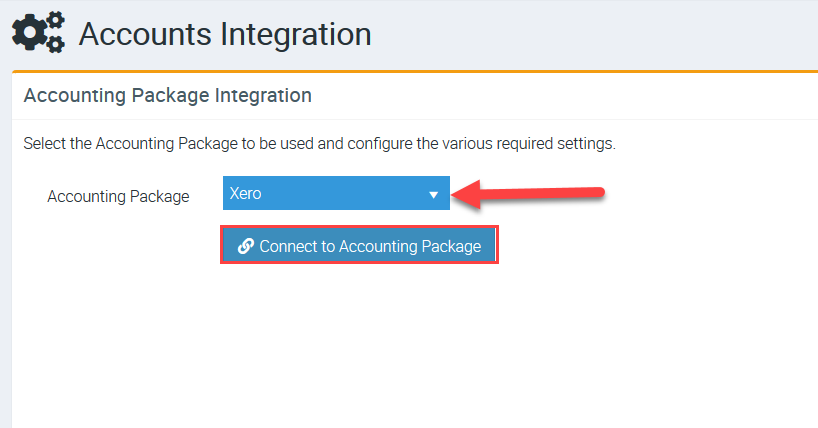The image size is (818, 428).
Task: Click the Accounts Integration page title
Action: pos(224,34)
